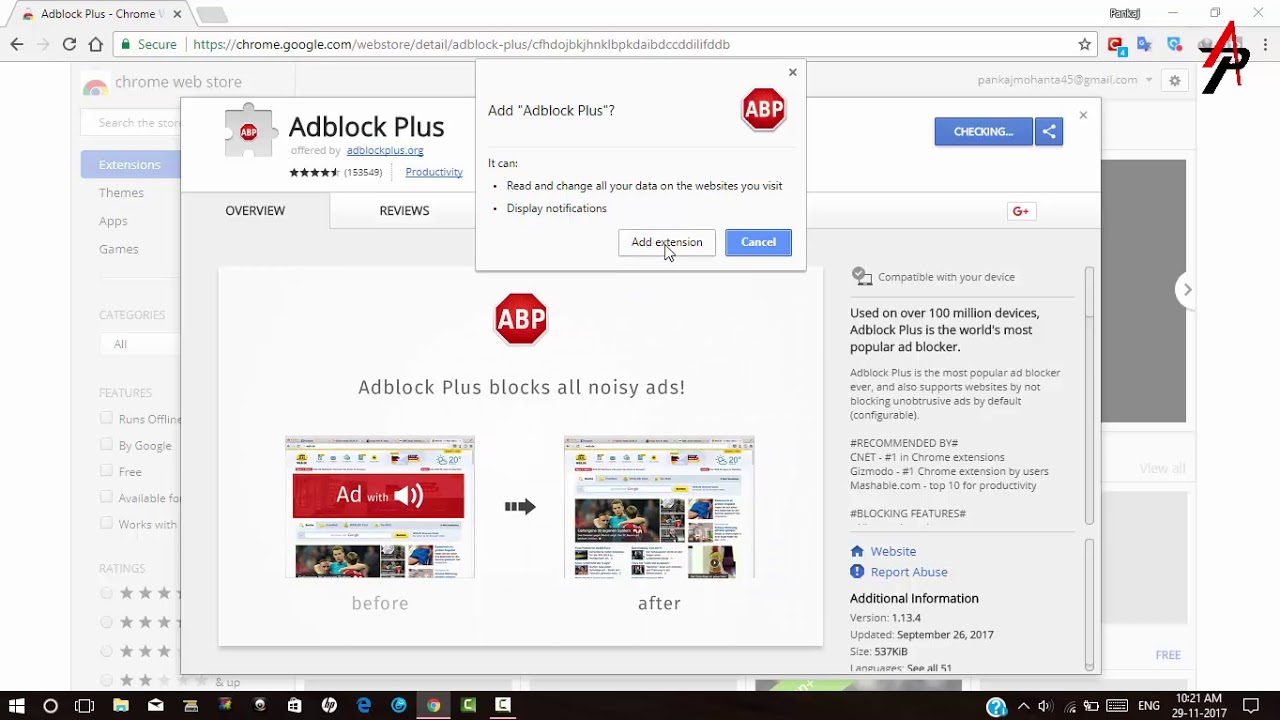Open a new tab button
The width and height of the screenshot is (1280, 720).
click(211, 14)
